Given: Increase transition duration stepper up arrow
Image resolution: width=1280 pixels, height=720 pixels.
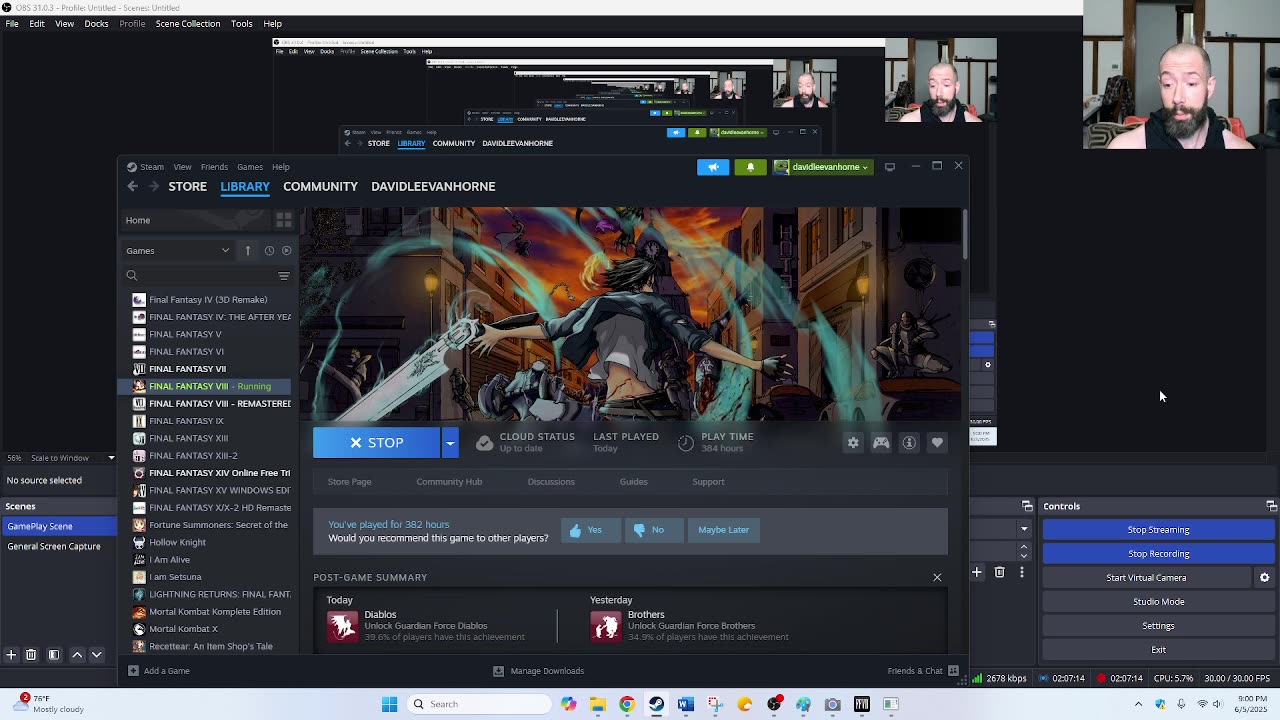Looking at the screenshot, I should tap(1024, 547).
